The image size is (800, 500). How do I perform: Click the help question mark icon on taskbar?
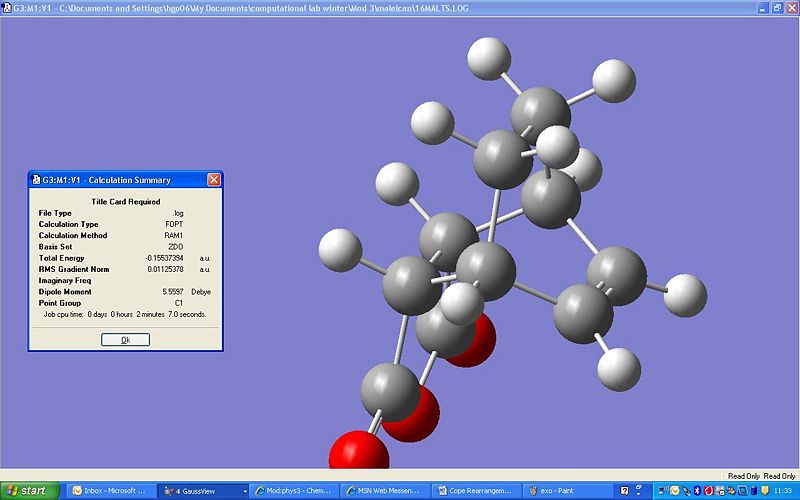pos(625,491)
